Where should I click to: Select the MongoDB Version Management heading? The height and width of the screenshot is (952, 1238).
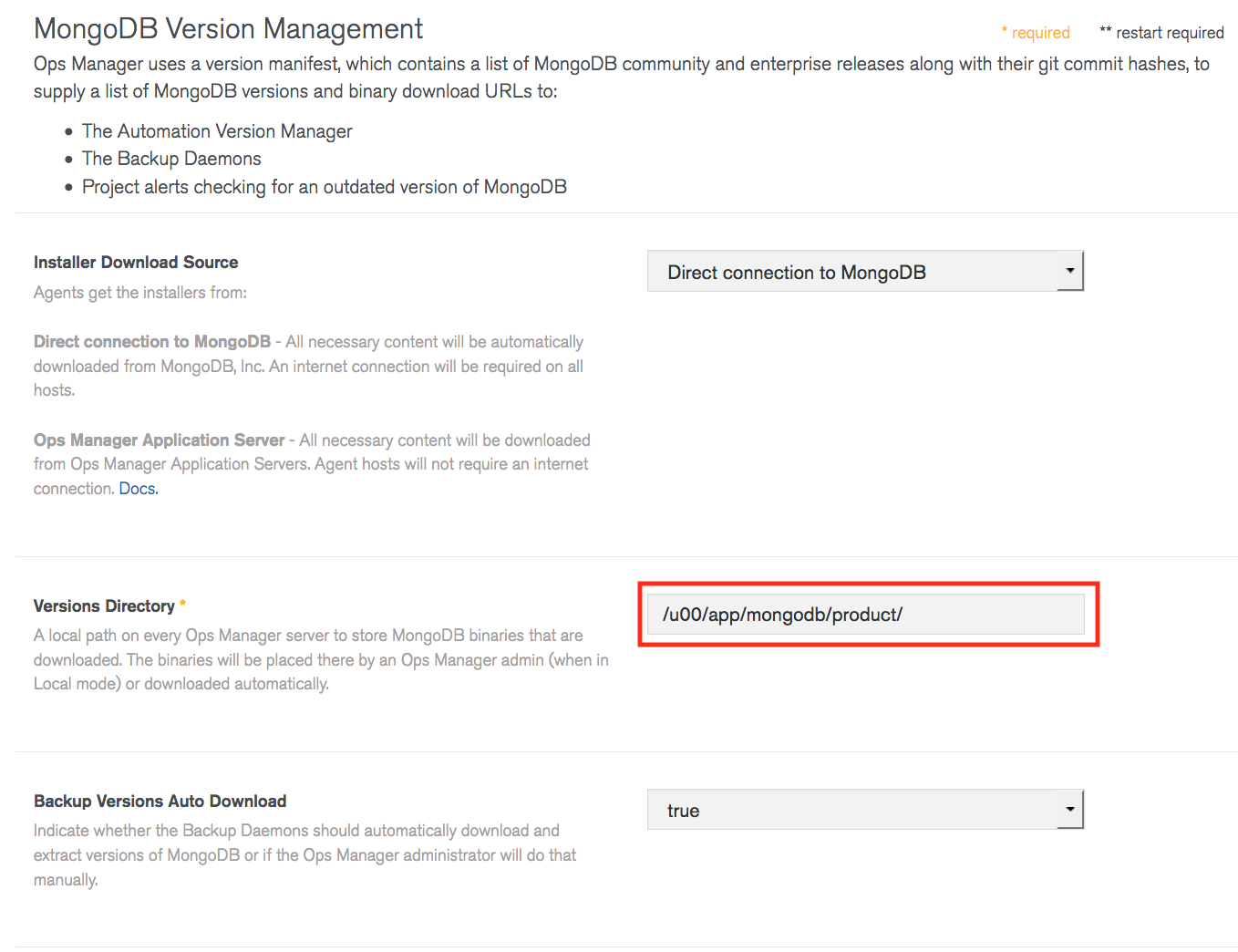228,29
